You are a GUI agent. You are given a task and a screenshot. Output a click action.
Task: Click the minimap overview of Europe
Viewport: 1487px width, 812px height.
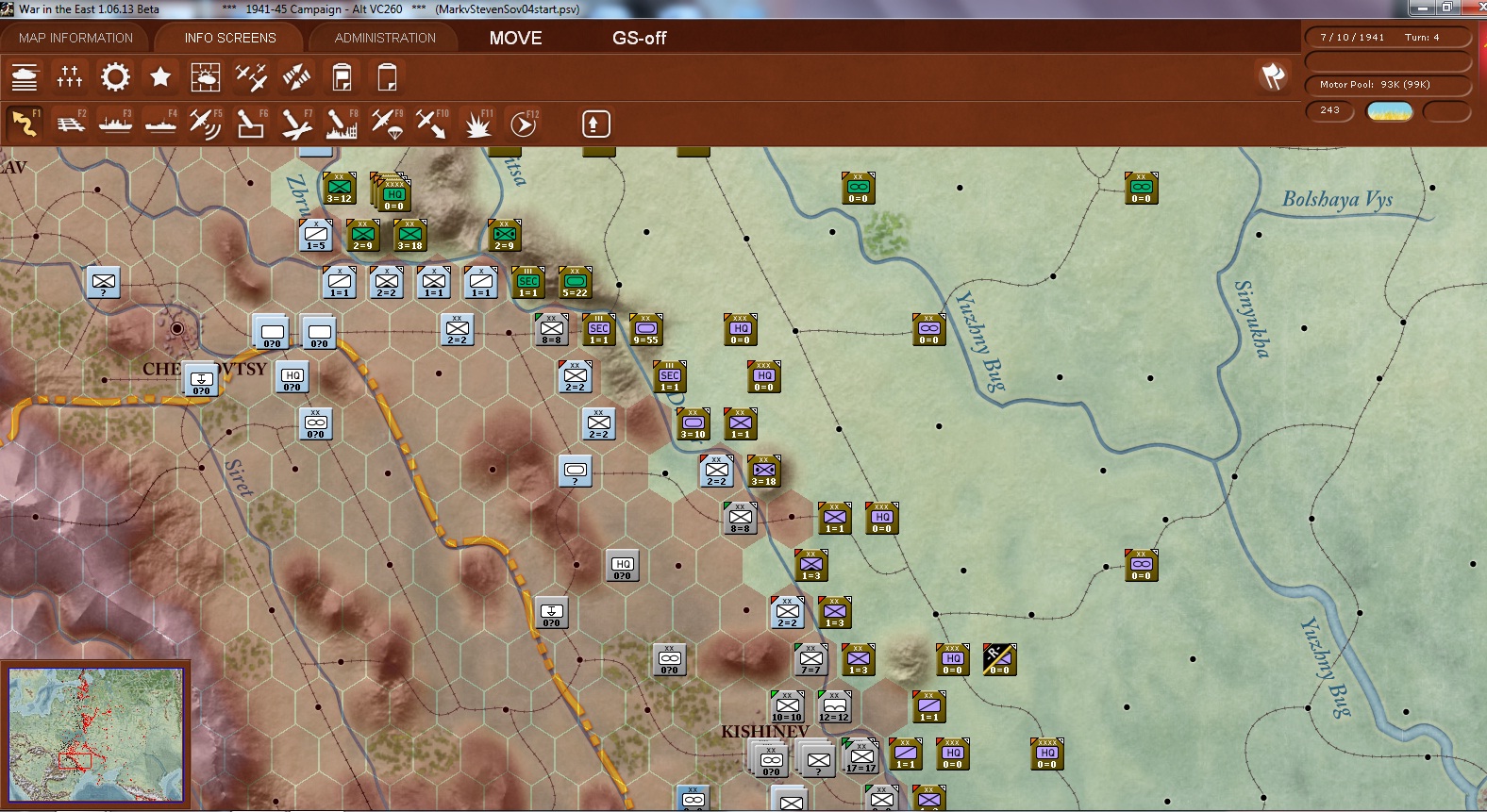point(95,735)
